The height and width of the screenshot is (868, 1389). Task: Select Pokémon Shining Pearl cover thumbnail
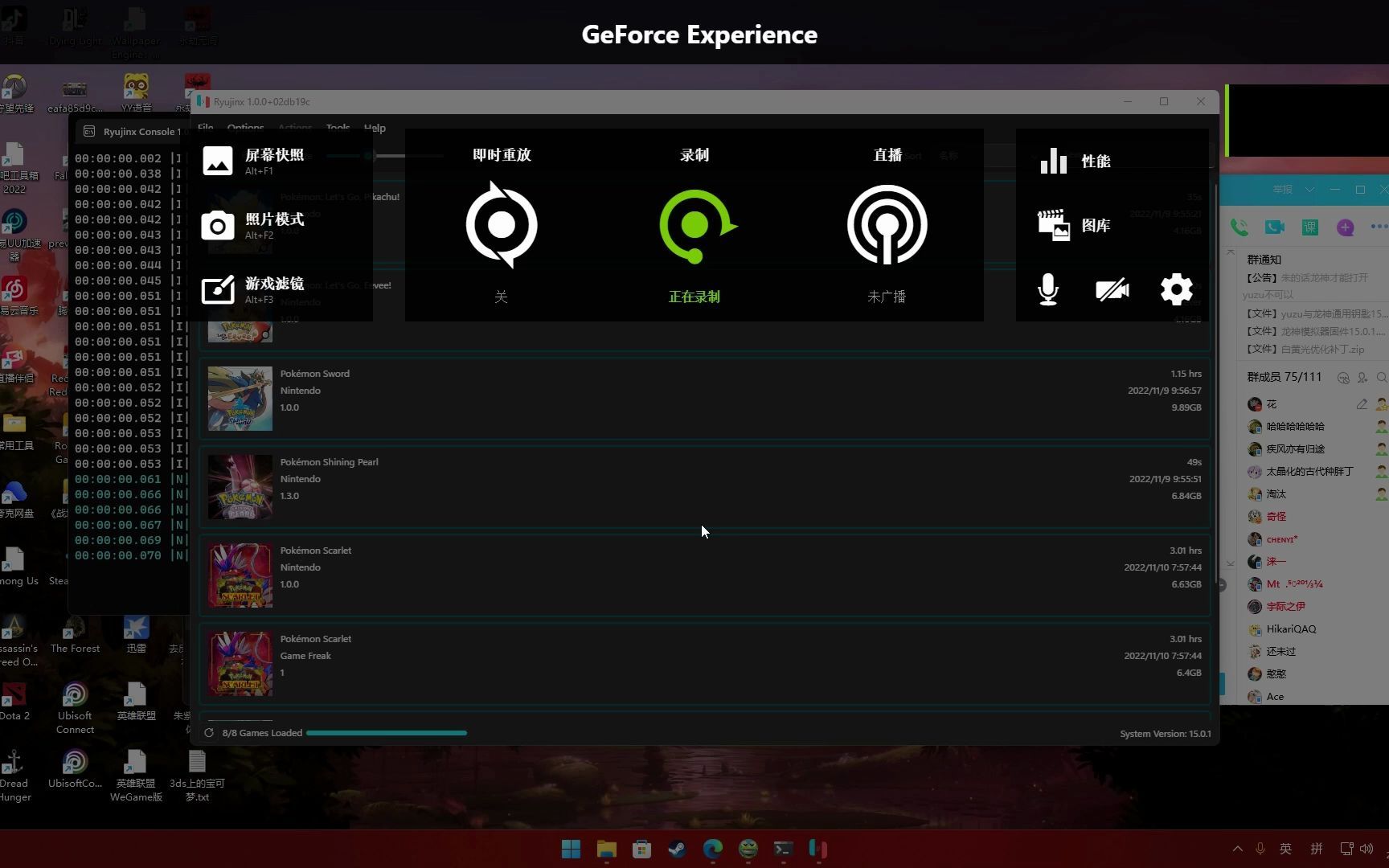[240, 487]
